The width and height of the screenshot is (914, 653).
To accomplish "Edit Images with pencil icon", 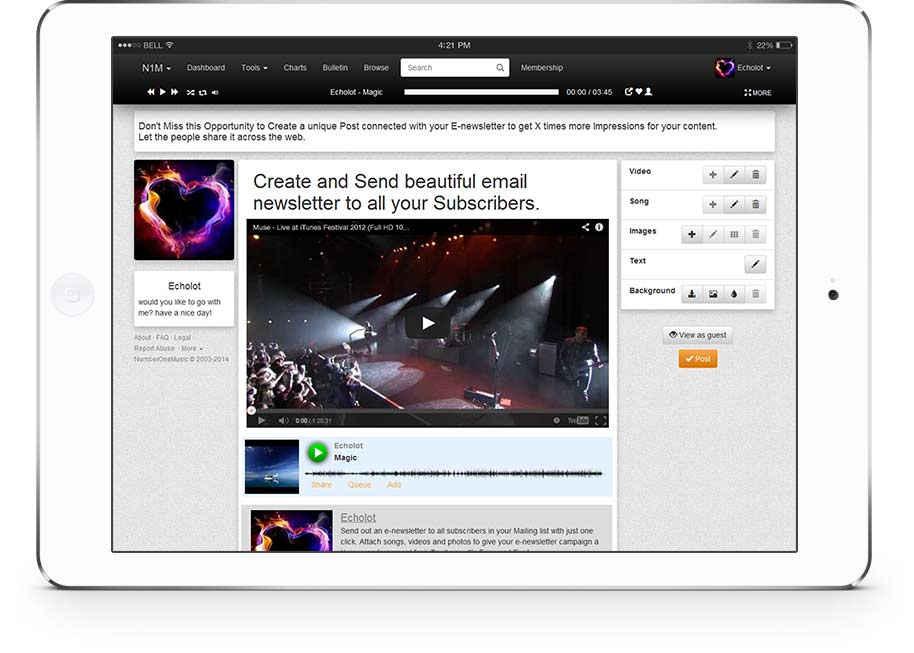I will tap(713, 234).
